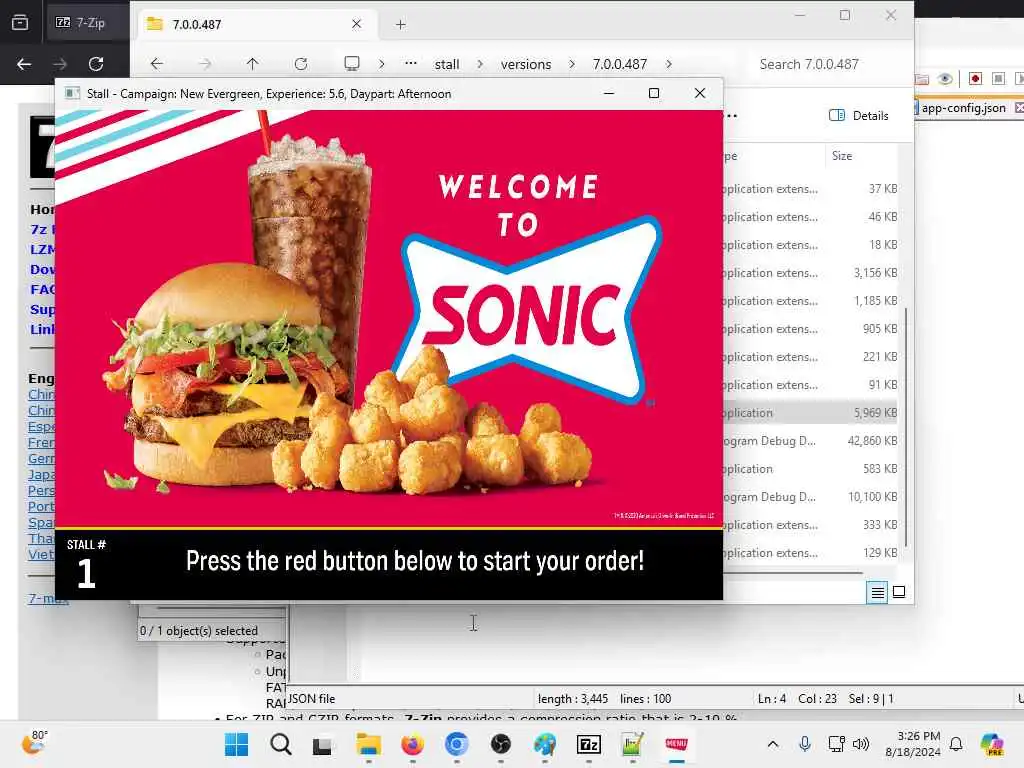Sort files by the Size column
Image resolution: width=1024 pixels, height=768 pixels.
842,155
